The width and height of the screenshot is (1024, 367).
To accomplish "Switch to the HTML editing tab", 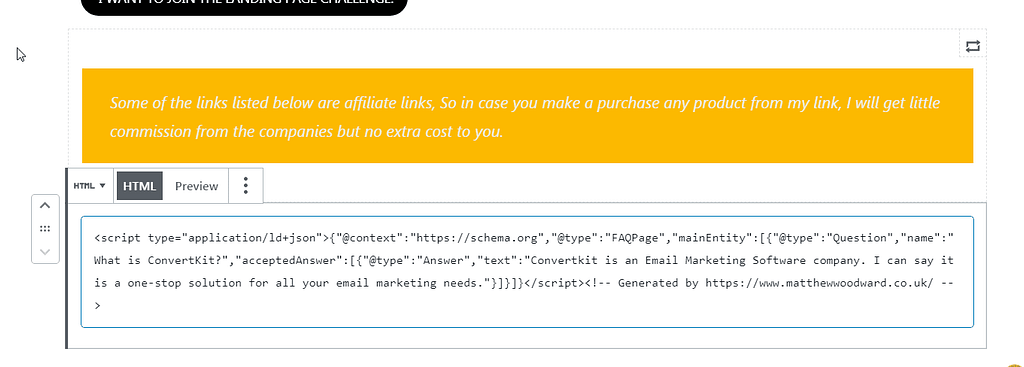I will 140,186.
